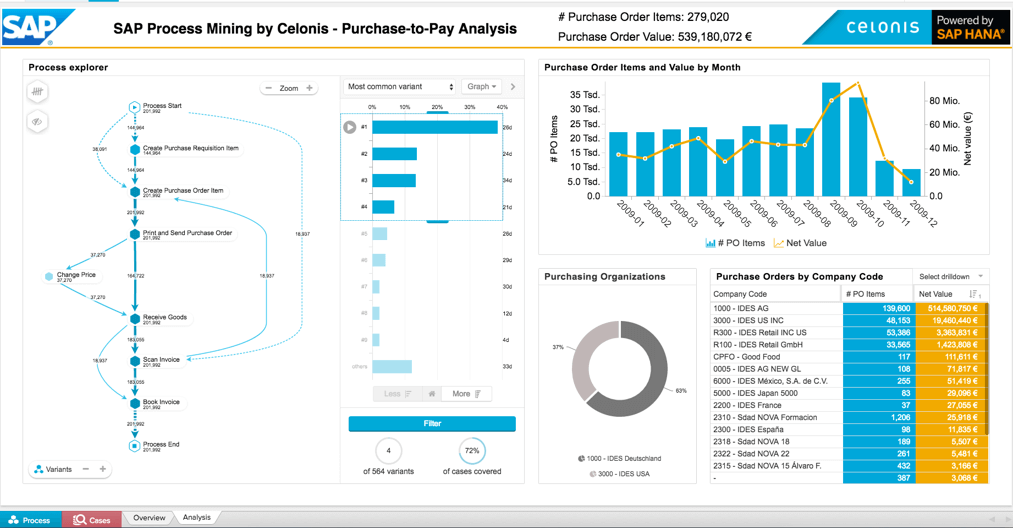The width and height of the screenshot is (1013, 528).
Task: Increase variants shown with the plus button
Action: click(x=103, y=469)
